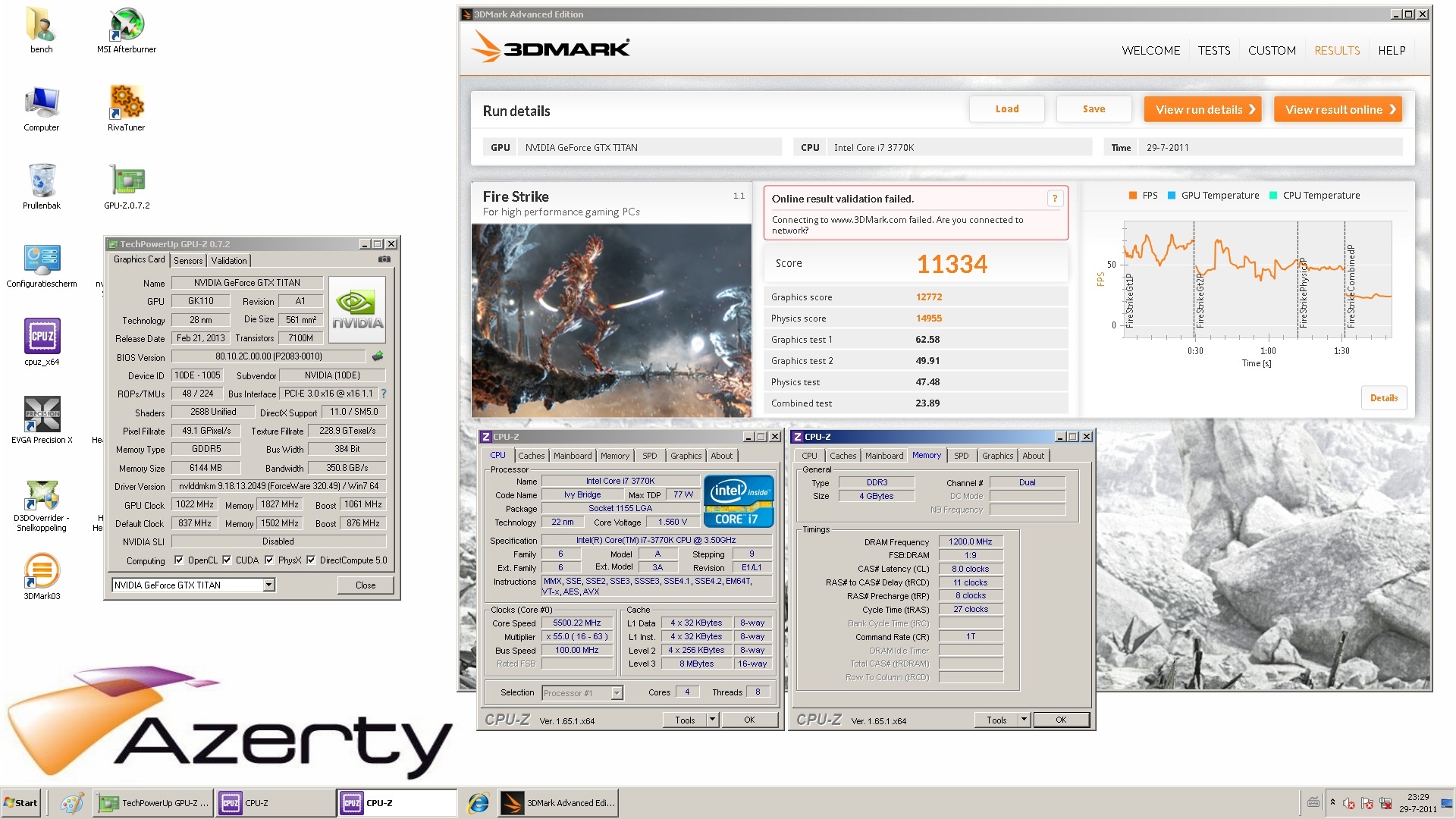Click the BIOS version save chip icon
This screenshot has height=819, width=1456.
[x=378, y=356]
